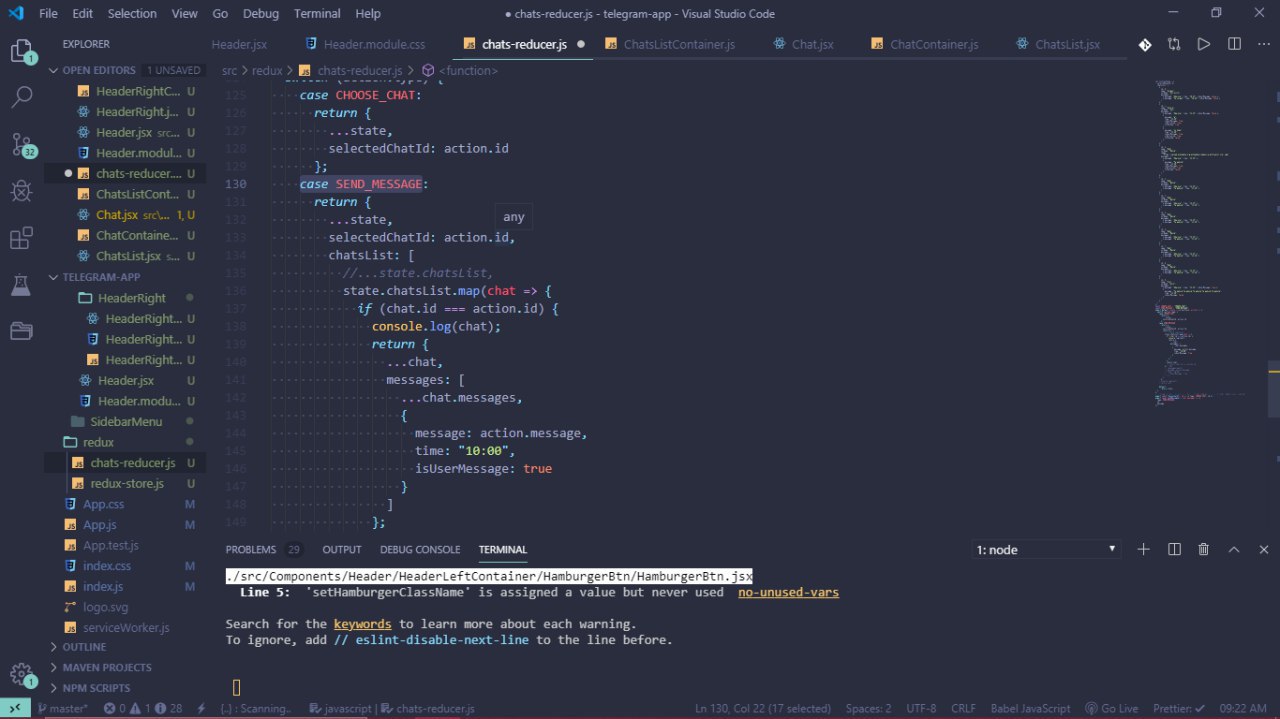This screenshot has width=1280, height=719.
Task: Toggle Go Live server in status bar
Action: click(x=1112, y=708)
